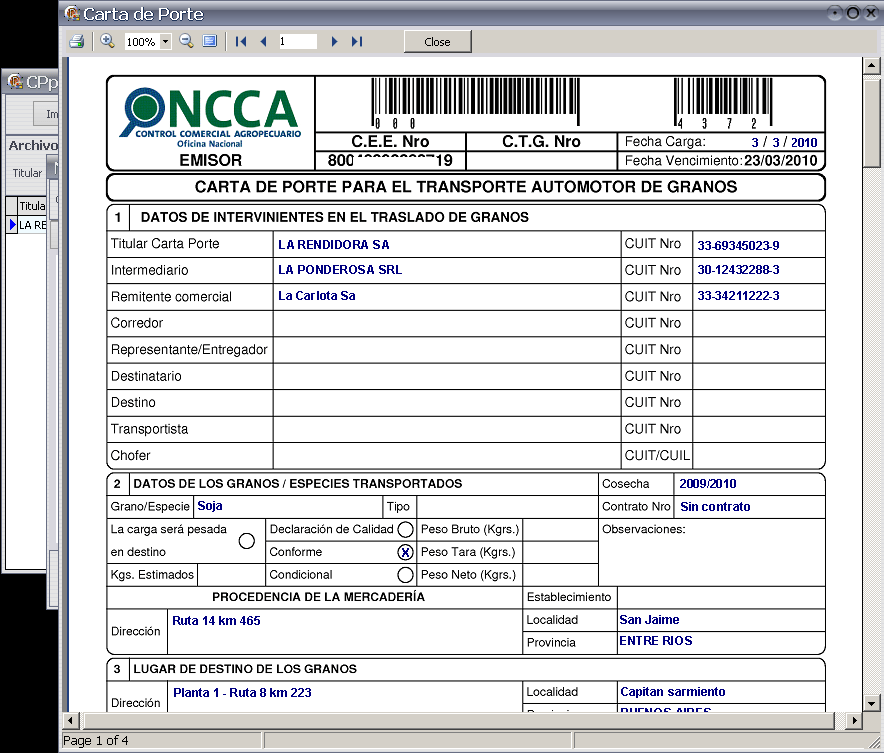Go to the first report page

tap(241, 41)
